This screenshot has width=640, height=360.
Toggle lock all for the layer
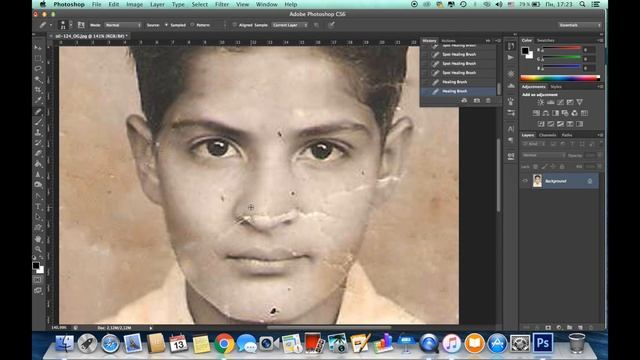(x=562, y=167)
